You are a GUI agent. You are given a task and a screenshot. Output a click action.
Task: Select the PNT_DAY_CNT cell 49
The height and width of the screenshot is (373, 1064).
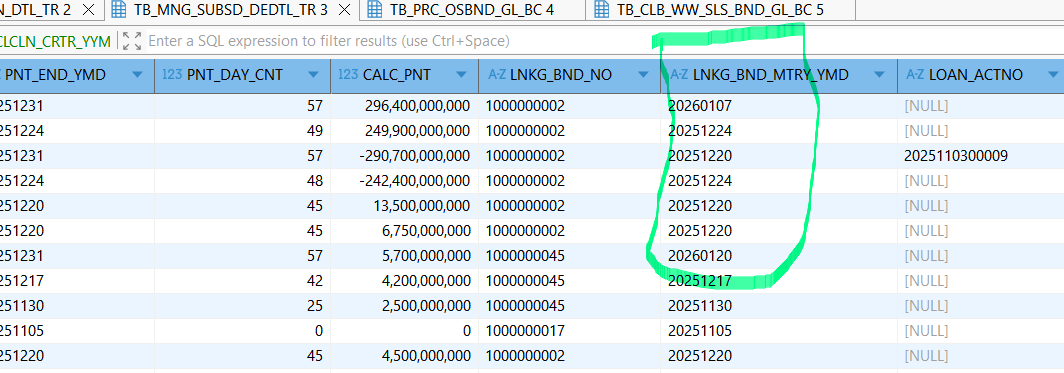pos(243,131)
